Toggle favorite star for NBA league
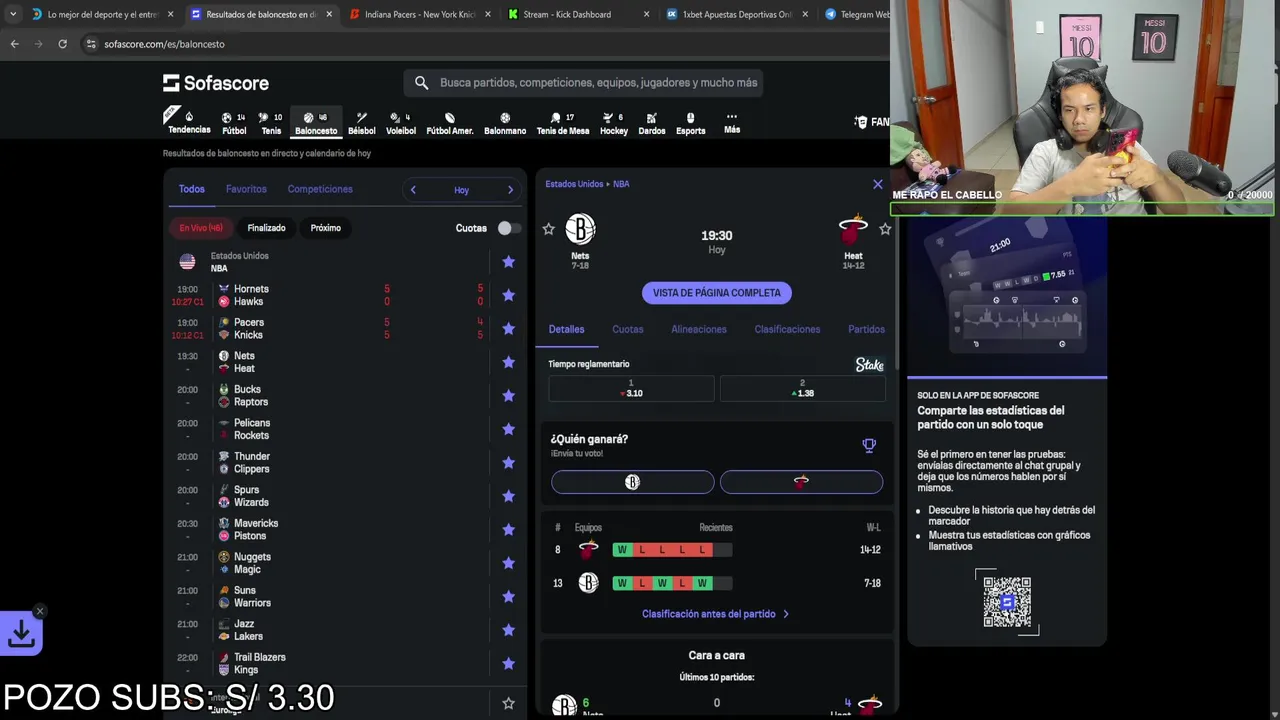The height and width of the screenshot is (720, 1280). point(508,262)
